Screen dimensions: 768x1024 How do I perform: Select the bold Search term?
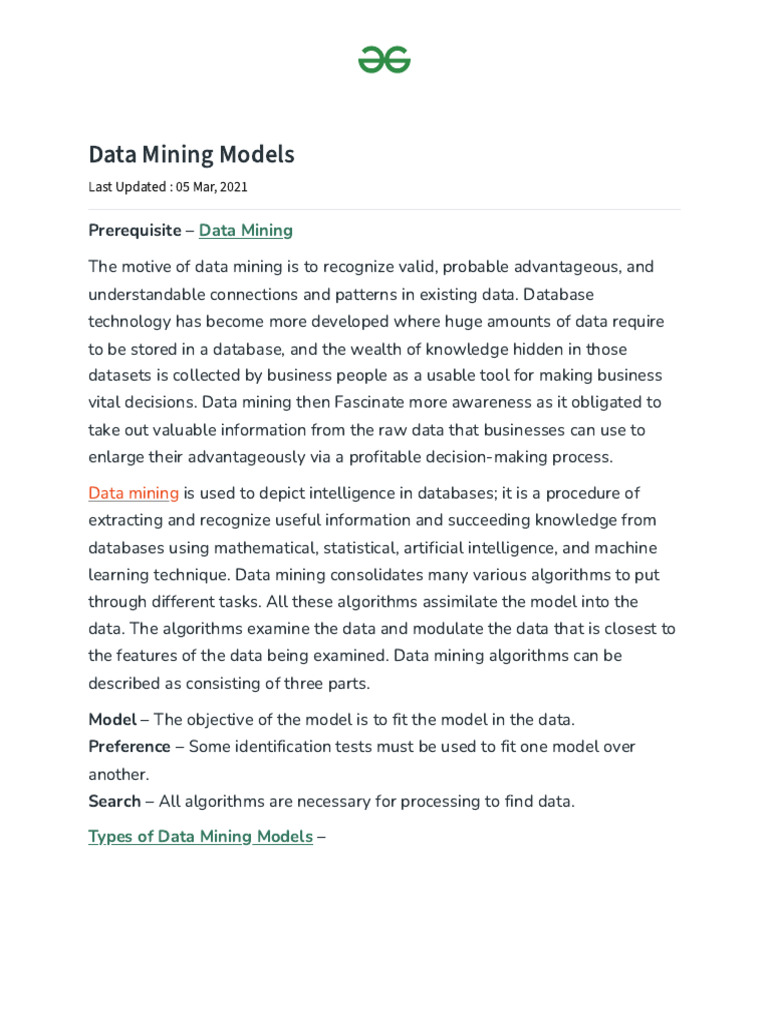point(114,802)
